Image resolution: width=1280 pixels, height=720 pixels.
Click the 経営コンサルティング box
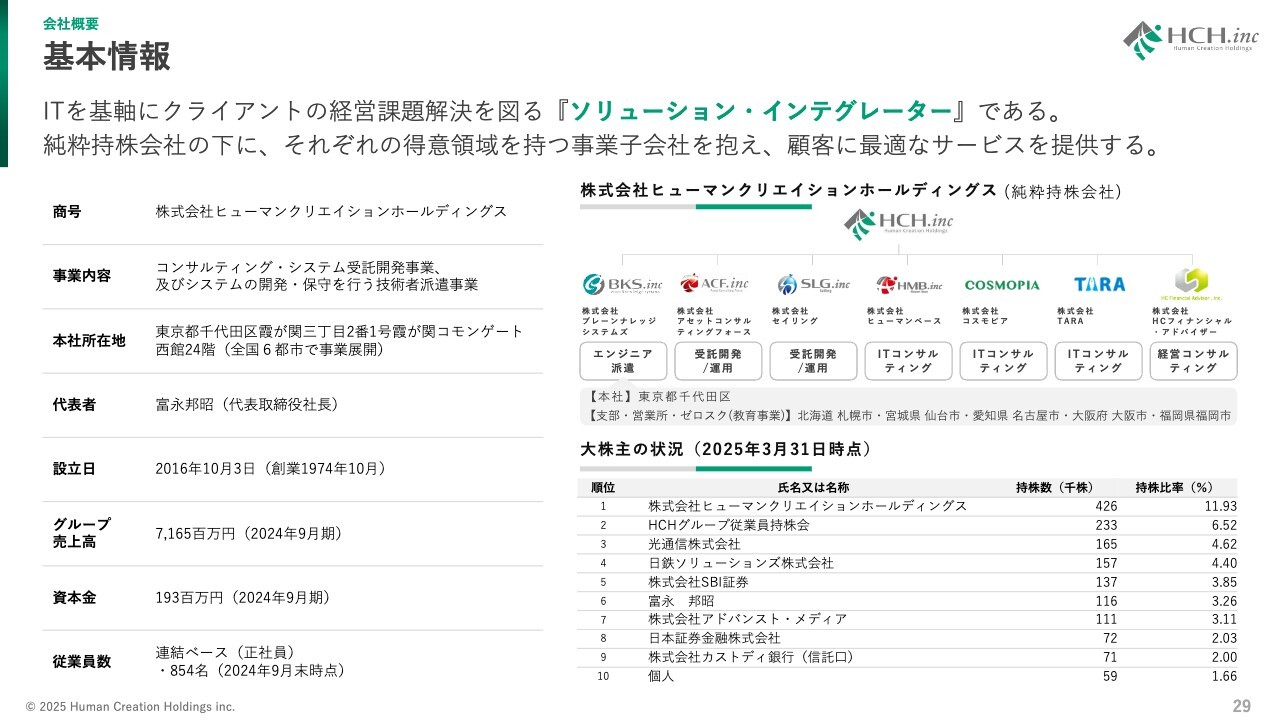click(1193, 361)
